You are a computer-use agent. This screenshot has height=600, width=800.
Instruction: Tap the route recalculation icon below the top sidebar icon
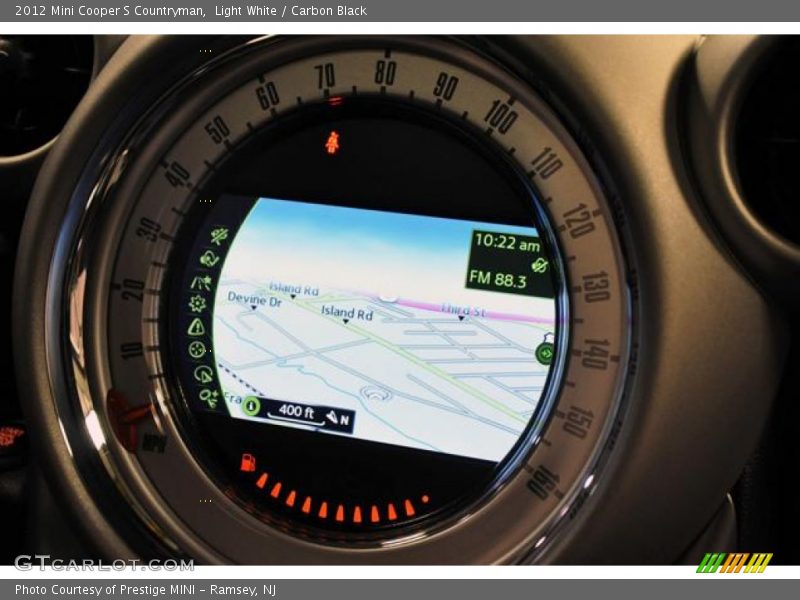(x=209, y=259)
